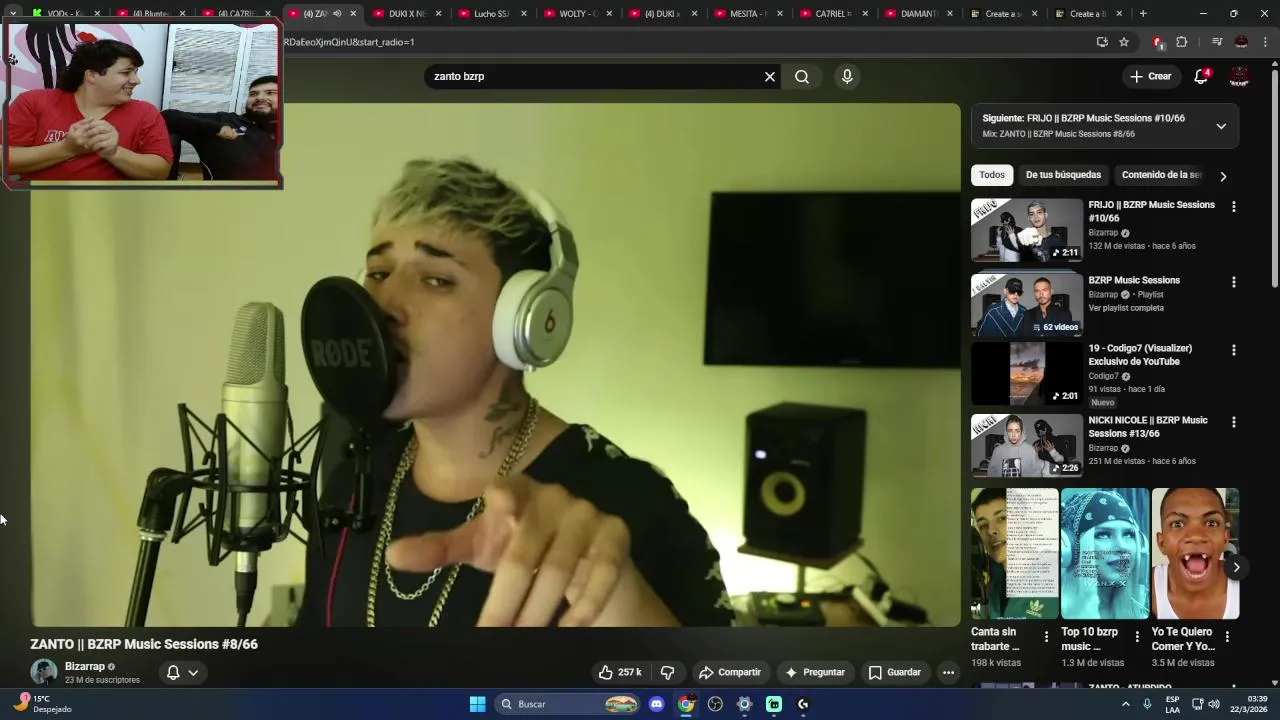Open the 'Top 10 bzrp music' short
This screenshot has height=720, width=1280.
pos(1105,554)
